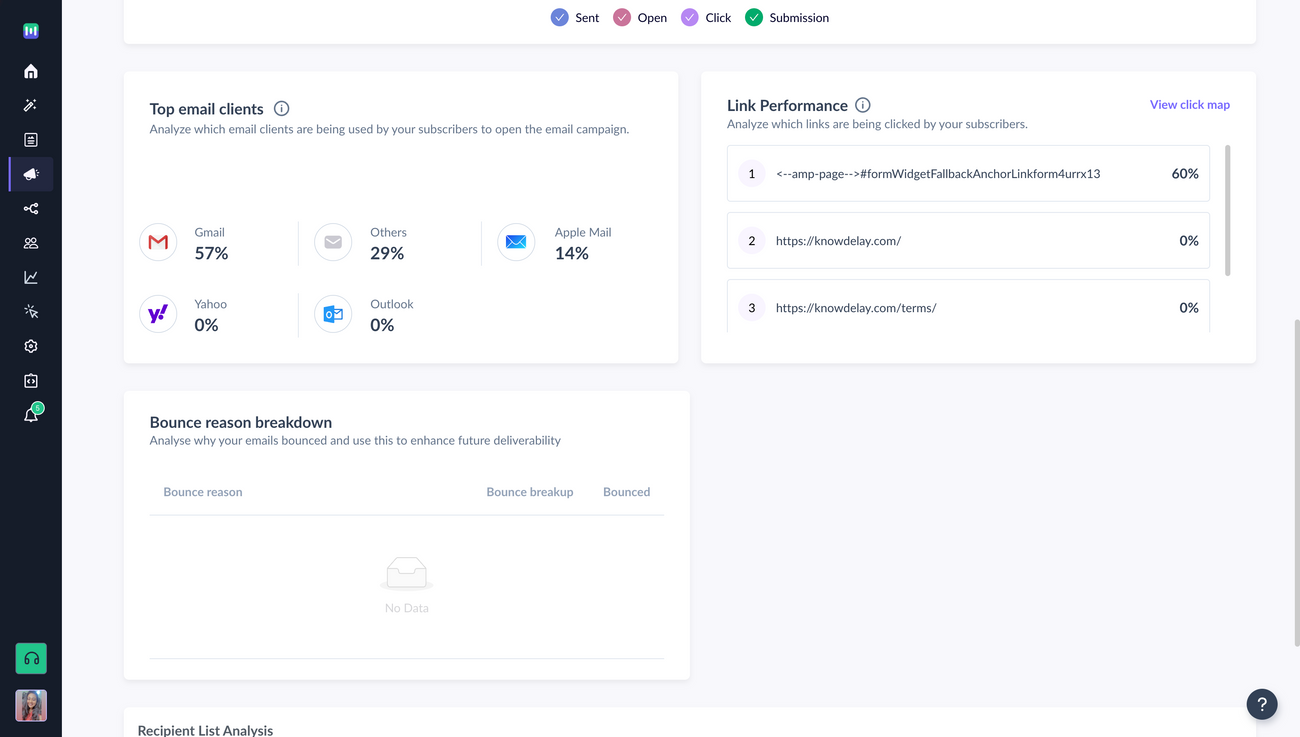Click the profile avatar thumbnail
The image size is (1300, 737).
(30, 705)
